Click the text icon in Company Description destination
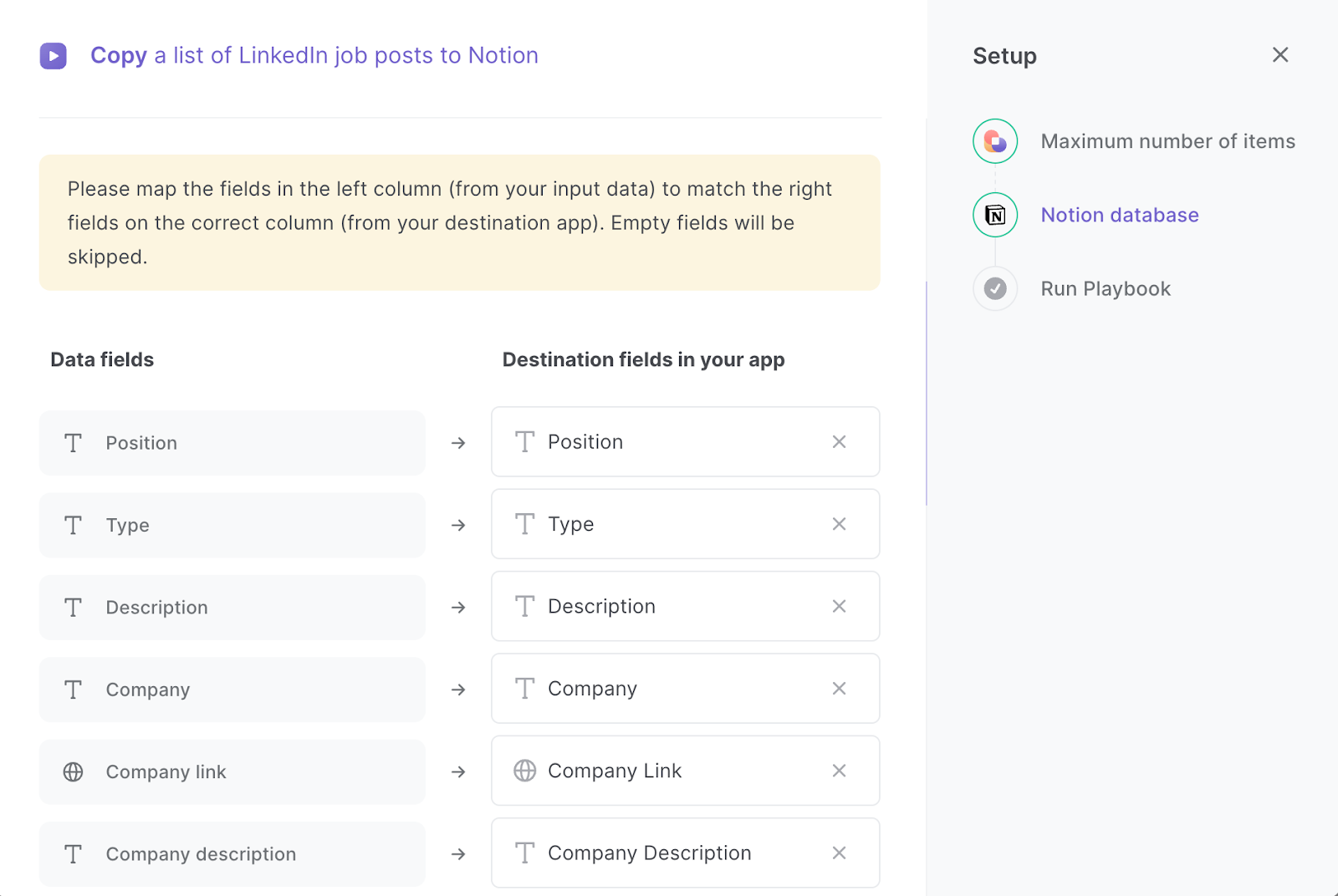The image size is (1338, 896). tap(525, 853)
